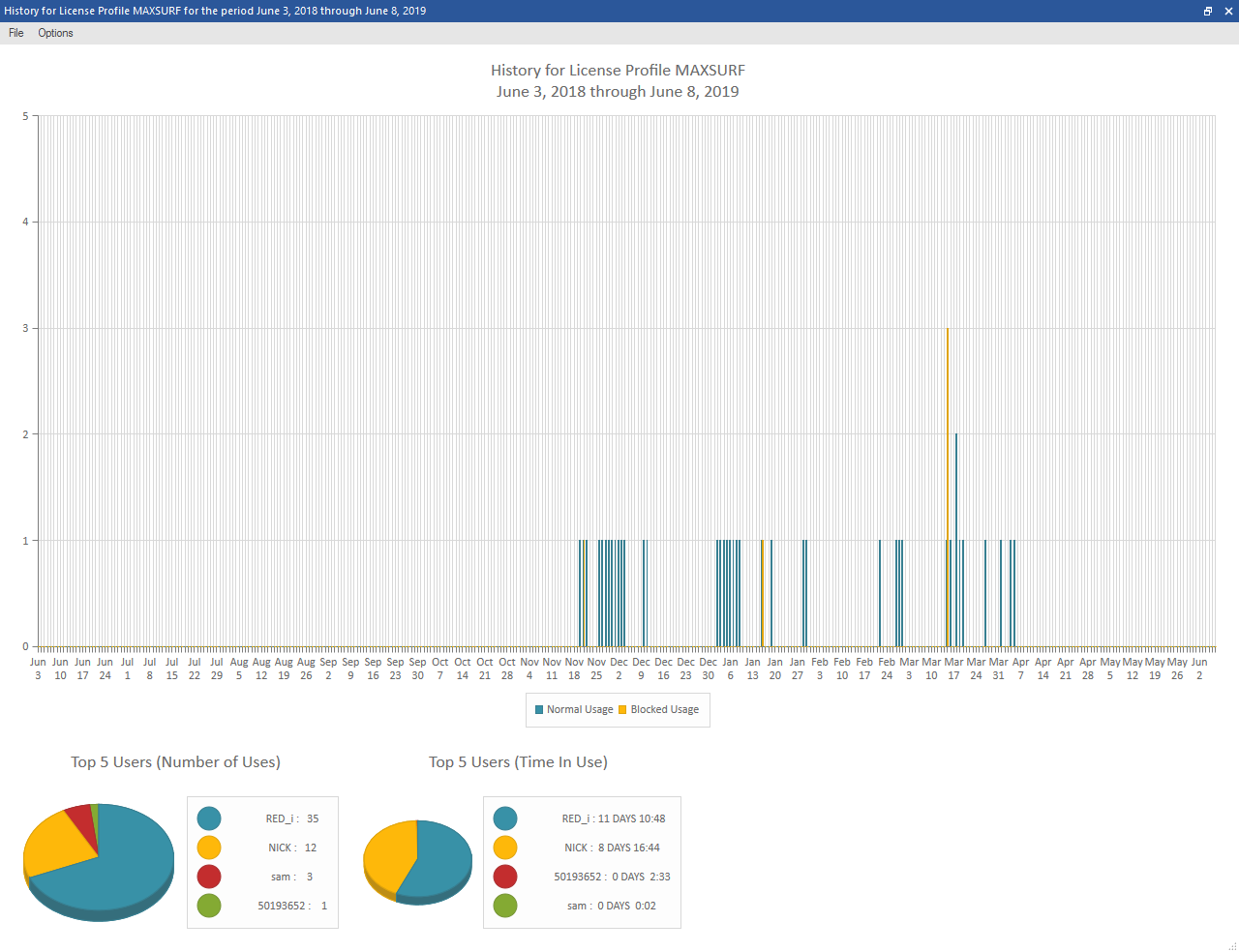
Task: Click the y-axis value 5
Action: click(x=25, y=116)
